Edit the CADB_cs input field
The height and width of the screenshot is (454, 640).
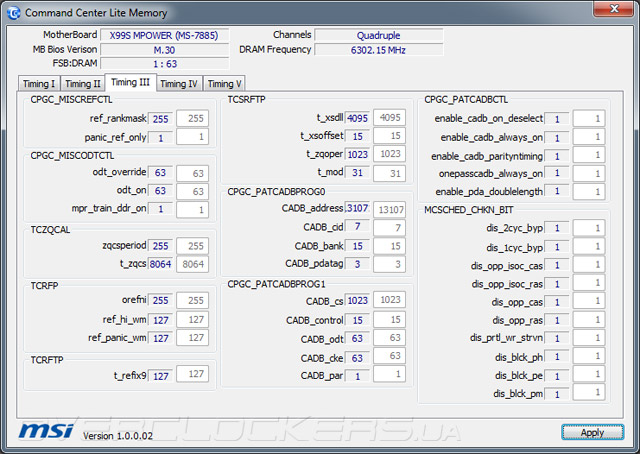tap(389, 300)
